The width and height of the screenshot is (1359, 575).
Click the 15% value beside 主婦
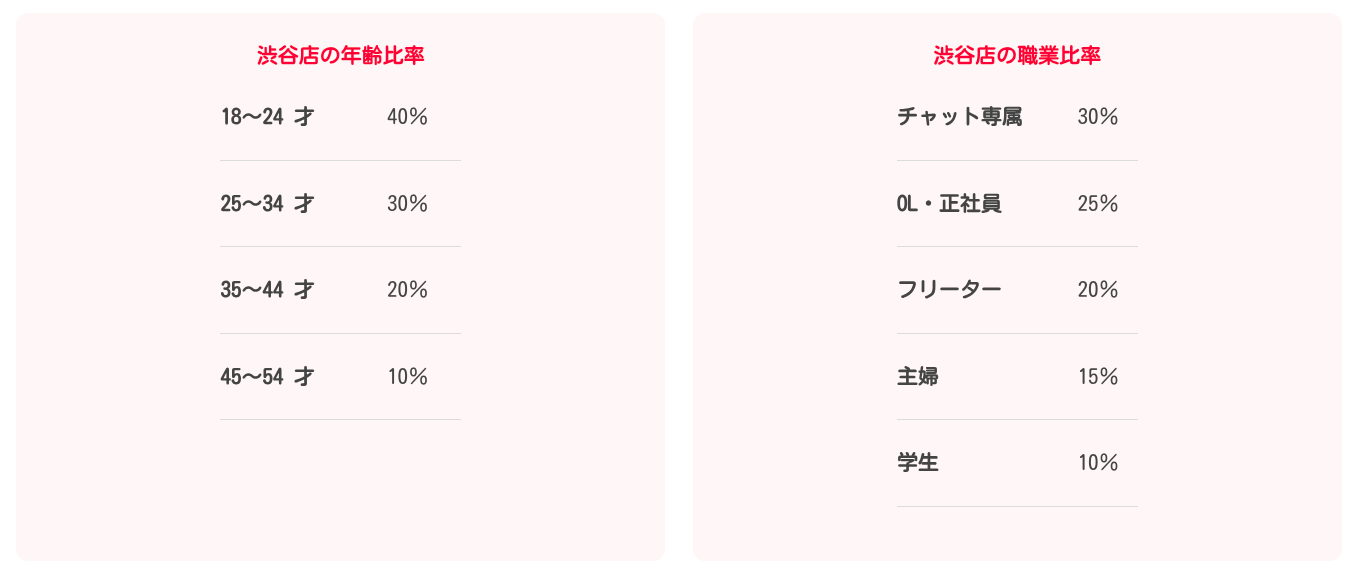click(x=1097, y=377)
